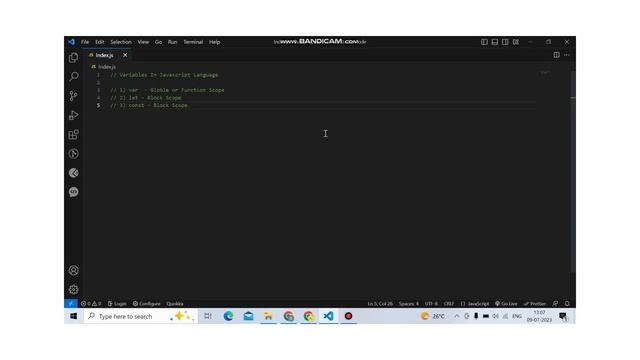Click the editor vertical scrollbar
640x360 pixels.
[573, 171]
